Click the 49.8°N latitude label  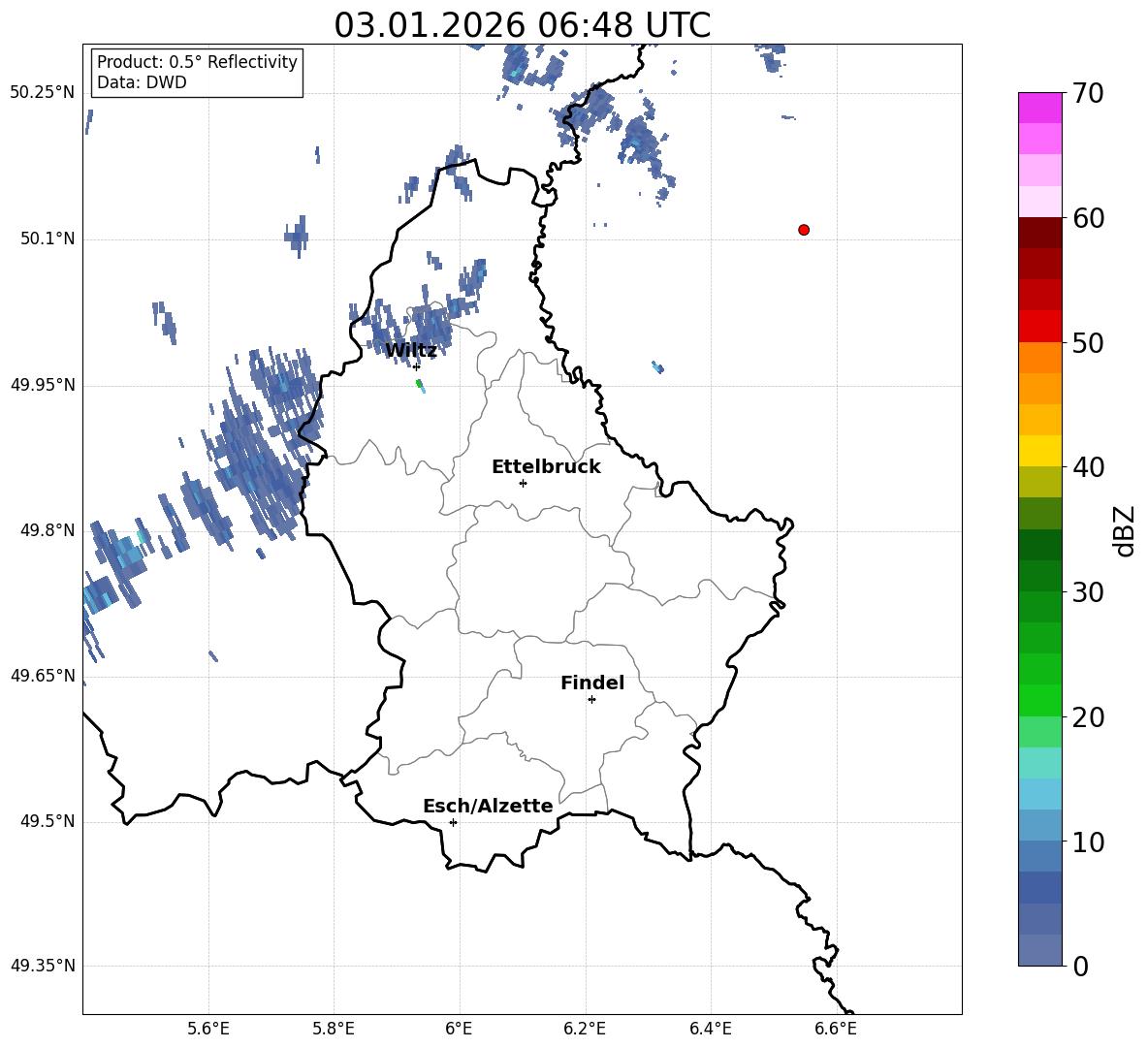tap(47, 530)
